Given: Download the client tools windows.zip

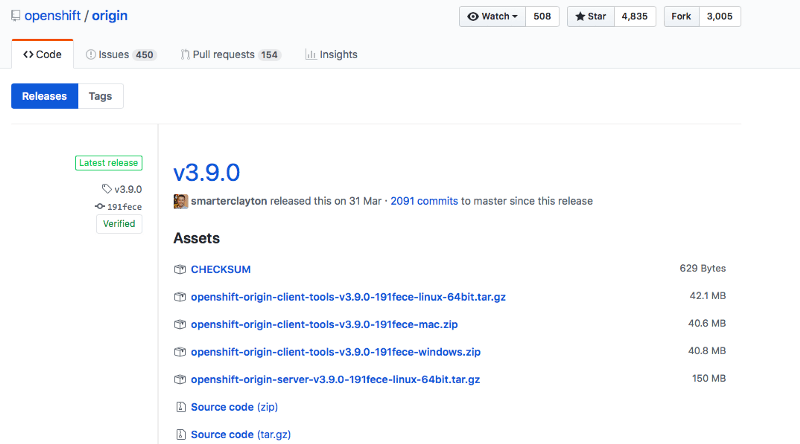Looking at the screenshot, I should [x=336, y=352].
